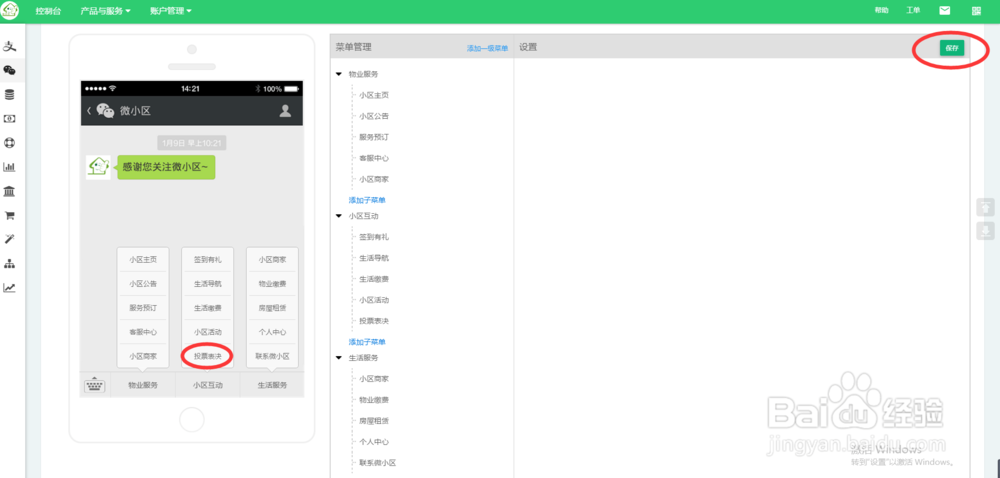Image resolution: width=1000 pixels, height=478 pixels.
Task: Open the shopping cart icon in the sidebar
Action: [x=9, y=215]
